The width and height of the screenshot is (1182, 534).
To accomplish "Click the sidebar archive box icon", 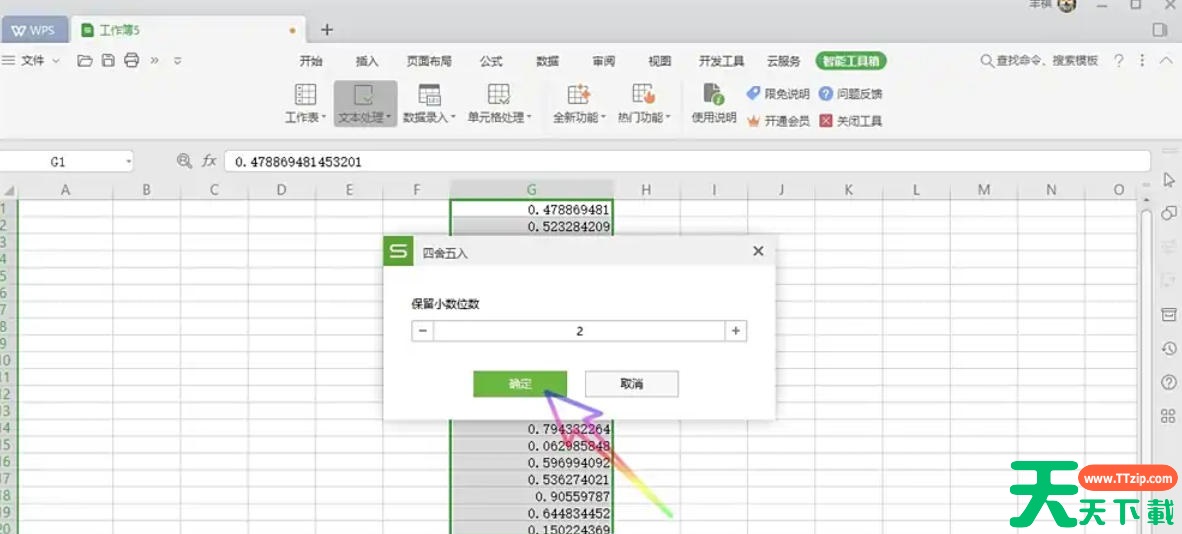I will coord(1168,314).
